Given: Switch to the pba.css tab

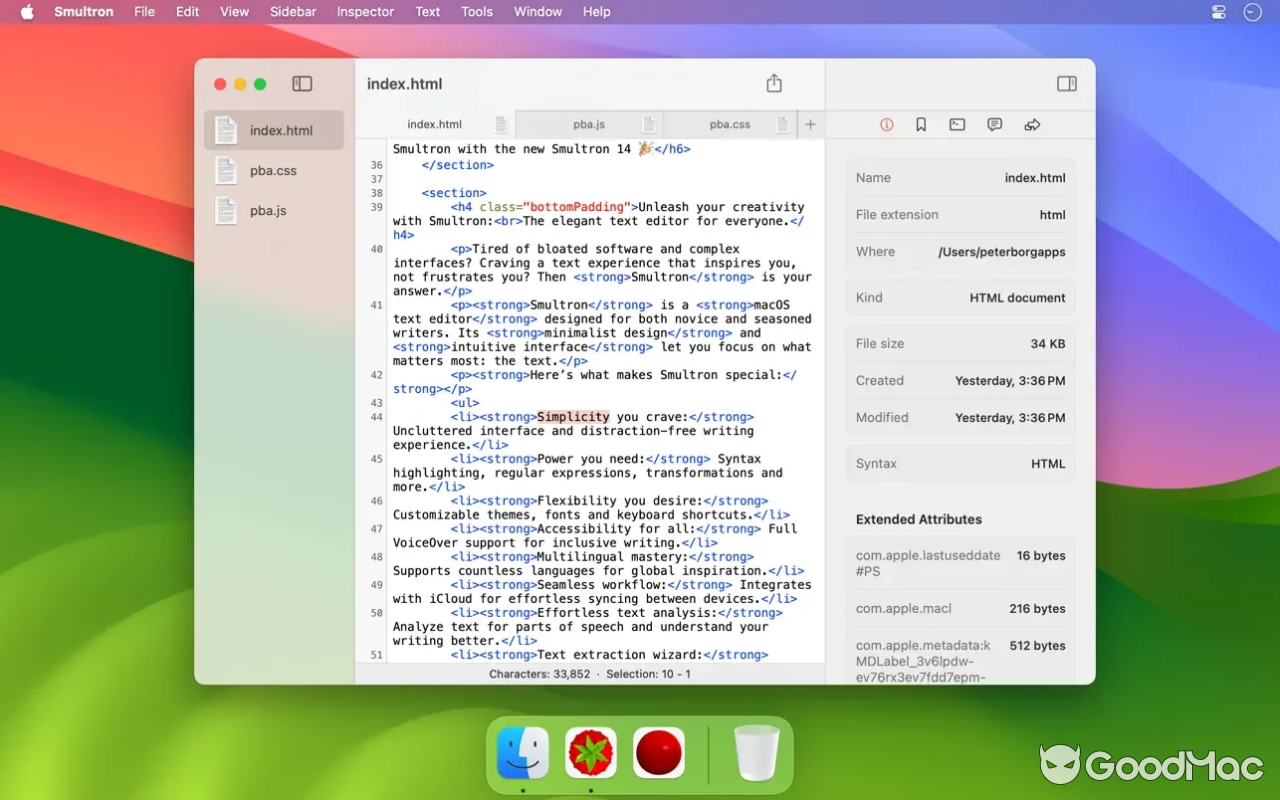Looking at the screenshot, I should (730, 124).
